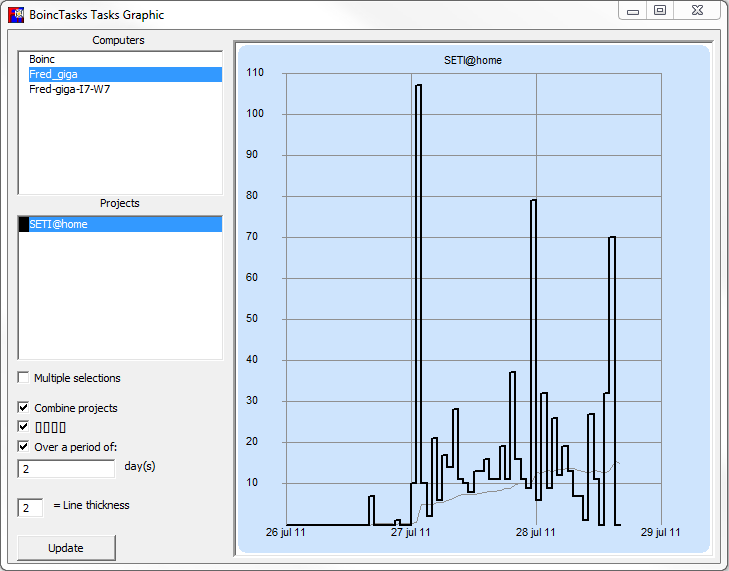Viewport: 729px width, 571px height.
Task: Click the Projects list heading
Action: tap(119, 203)
